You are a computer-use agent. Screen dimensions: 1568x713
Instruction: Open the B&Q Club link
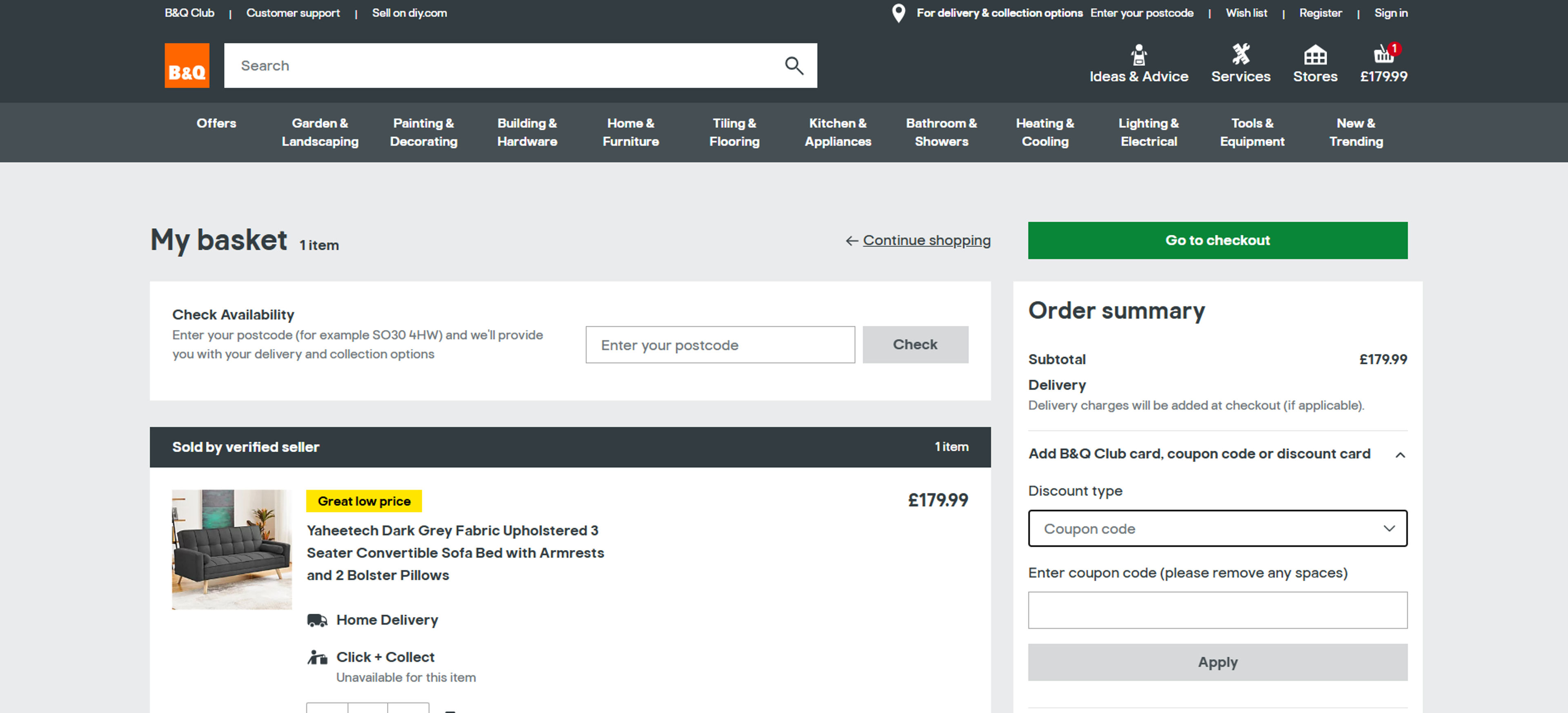click(x=189, y=13)
